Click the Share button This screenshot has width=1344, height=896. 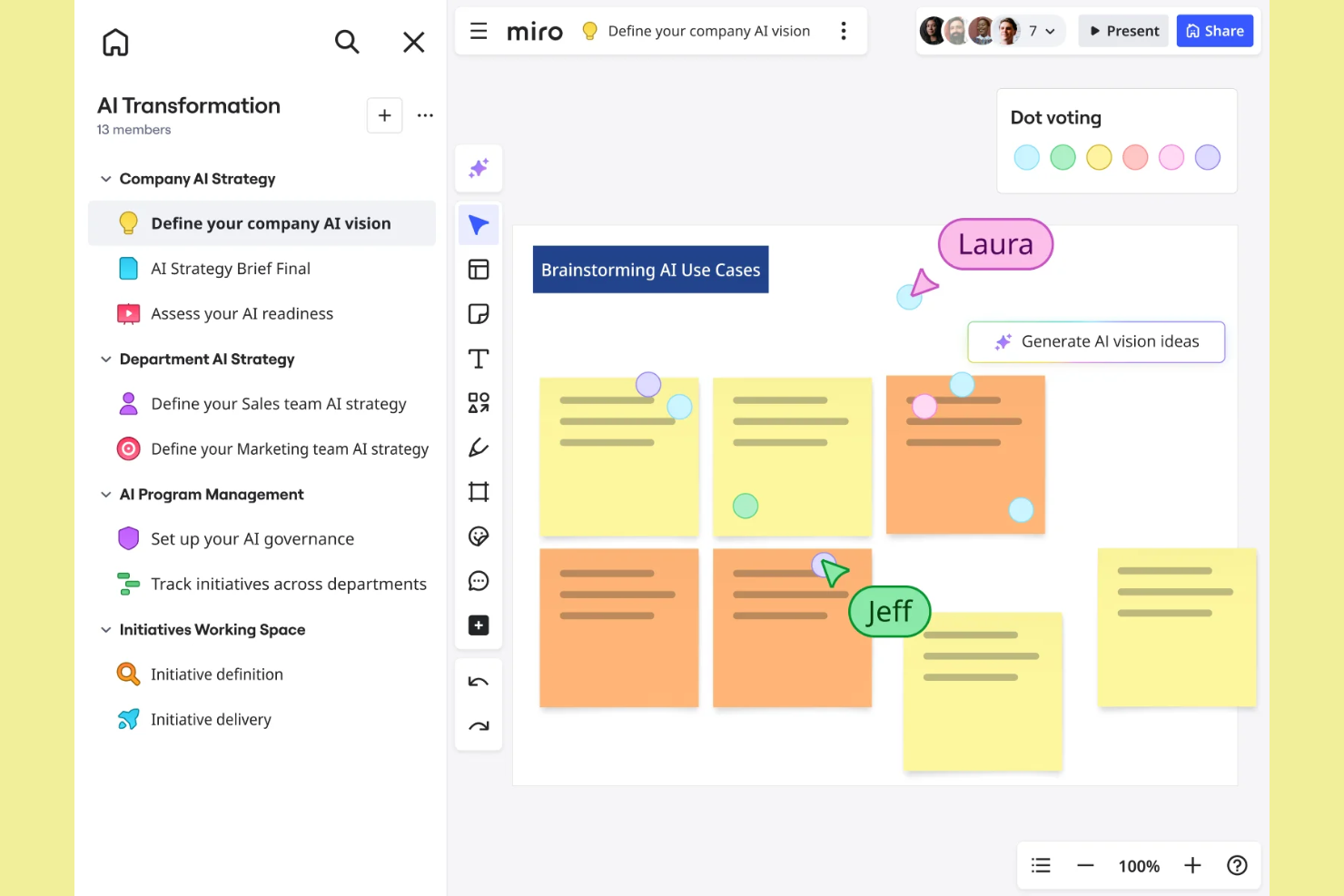coord(1214,30)
